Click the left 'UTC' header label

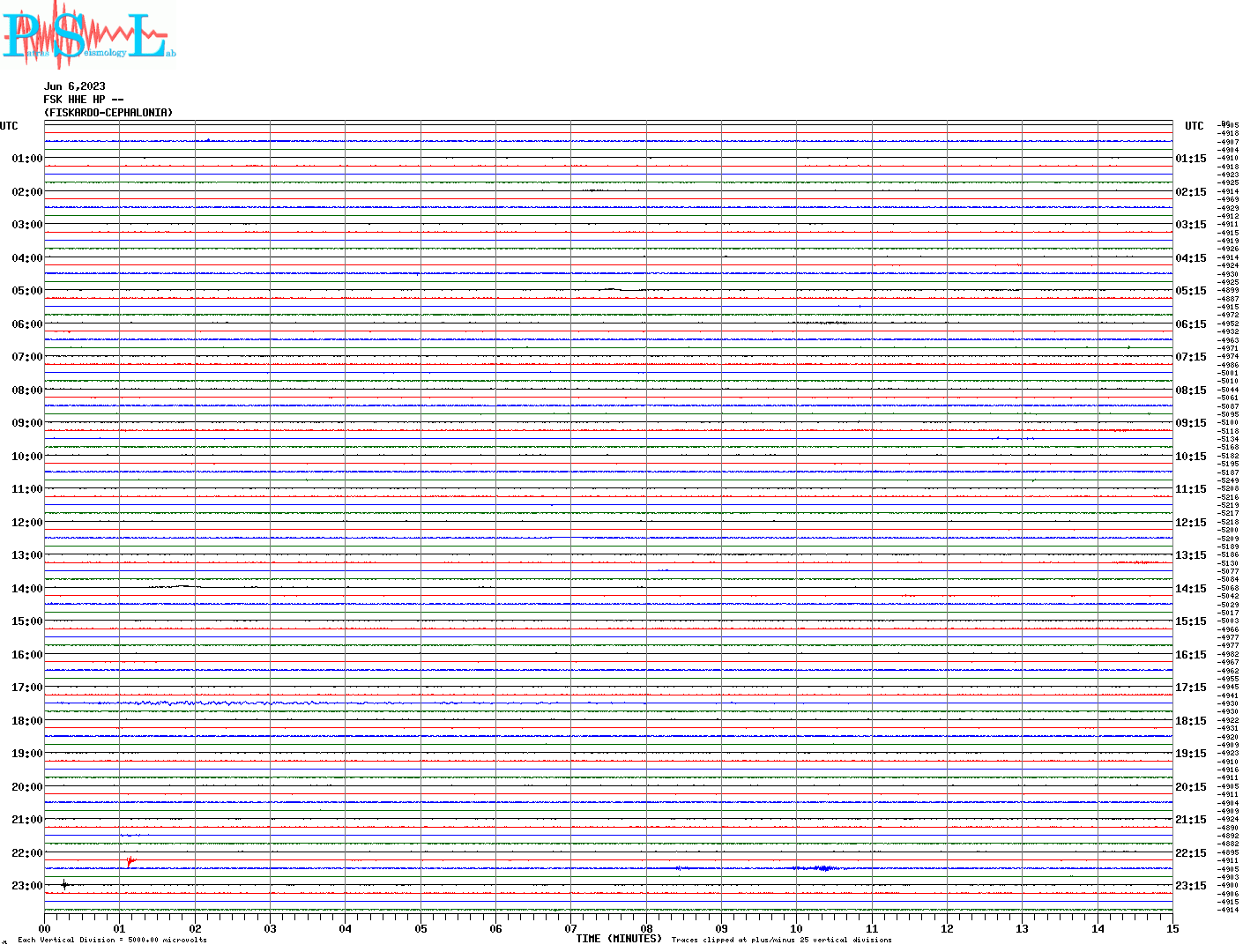pos(9,126)
